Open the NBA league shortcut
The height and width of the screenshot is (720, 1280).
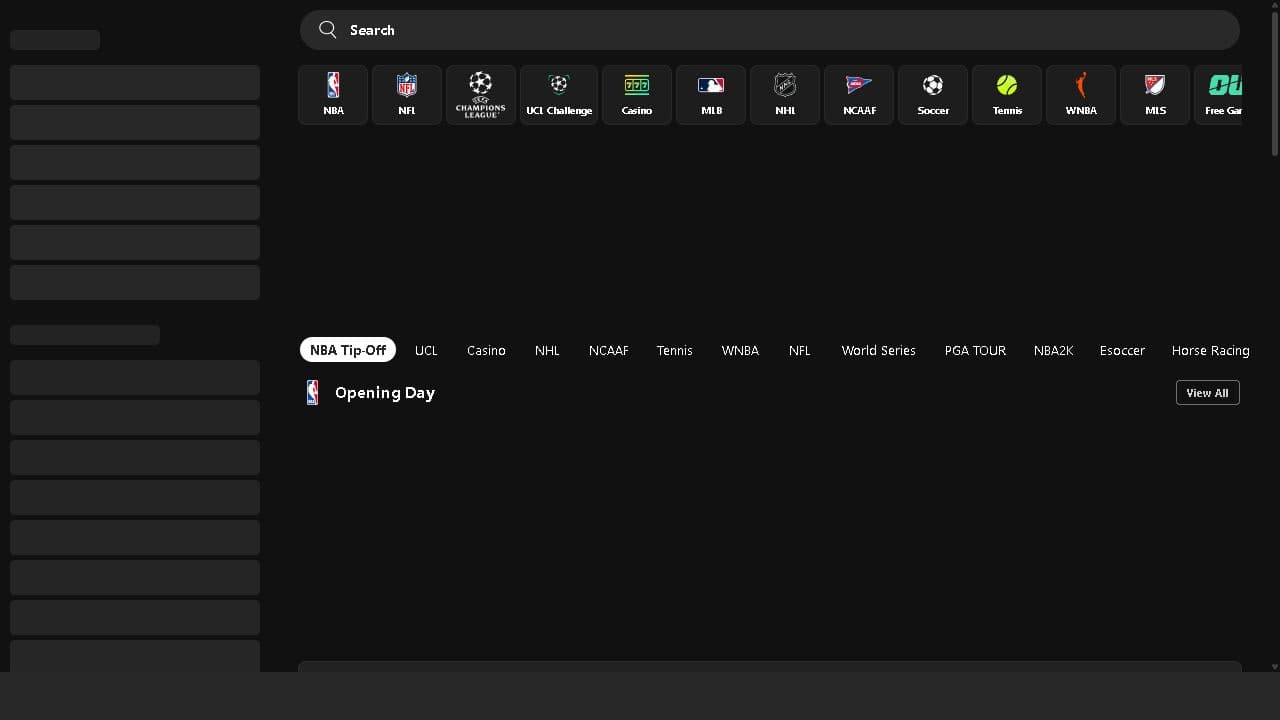pyautogui.click(x=333, y=95)
